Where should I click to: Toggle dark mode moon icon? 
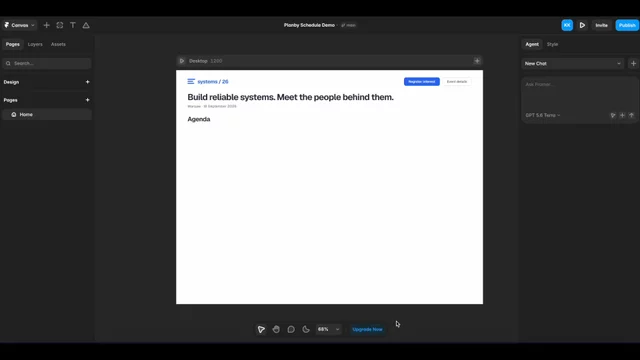306,329
